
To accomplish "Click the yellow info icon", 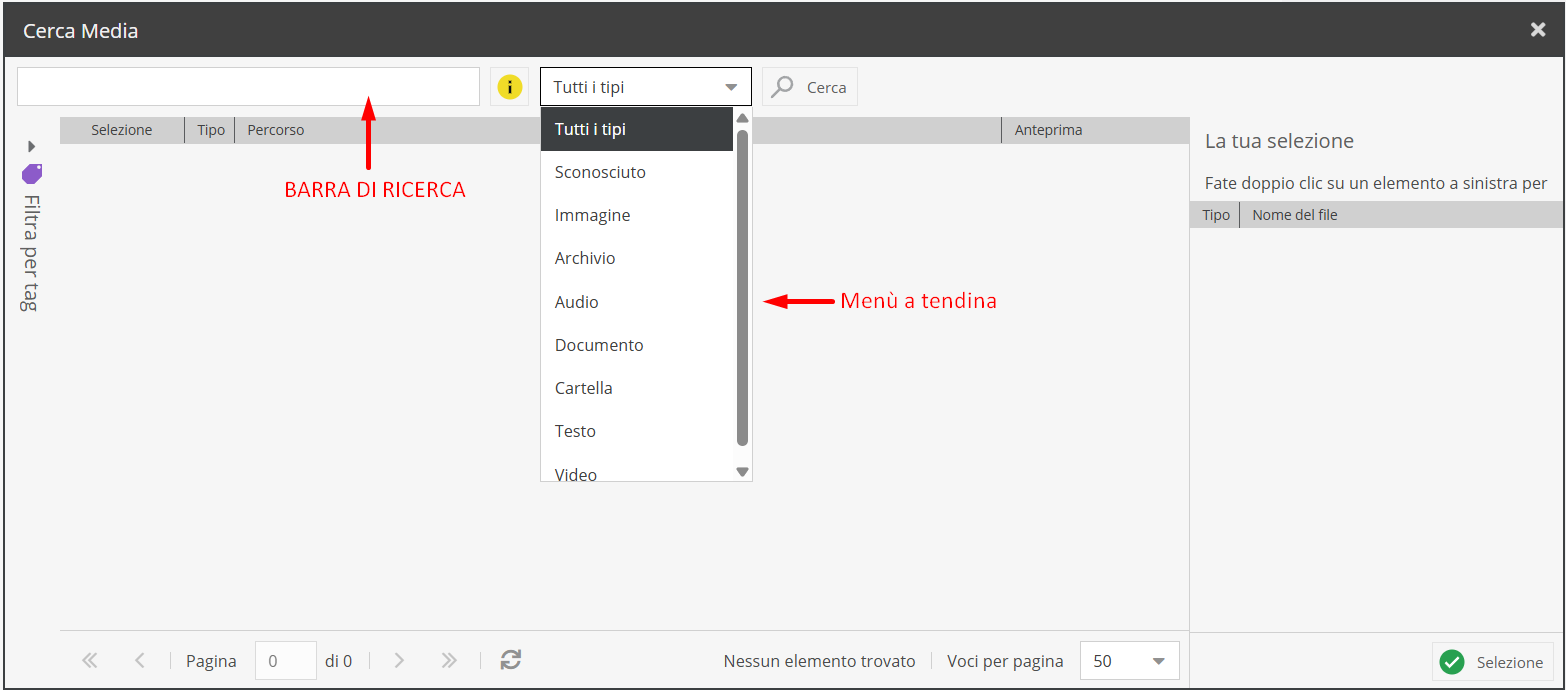I will click(x=509, y=87).
